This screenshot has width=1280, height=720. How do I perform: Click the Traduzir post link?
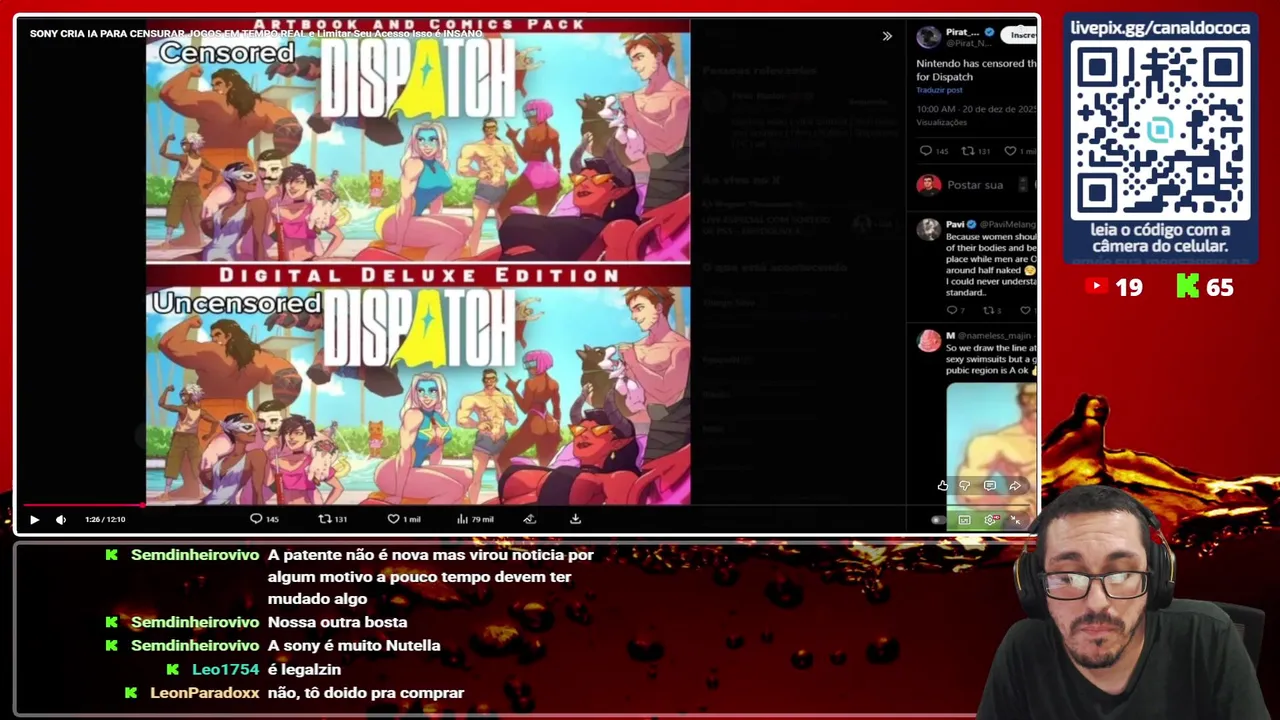point(938,90)
